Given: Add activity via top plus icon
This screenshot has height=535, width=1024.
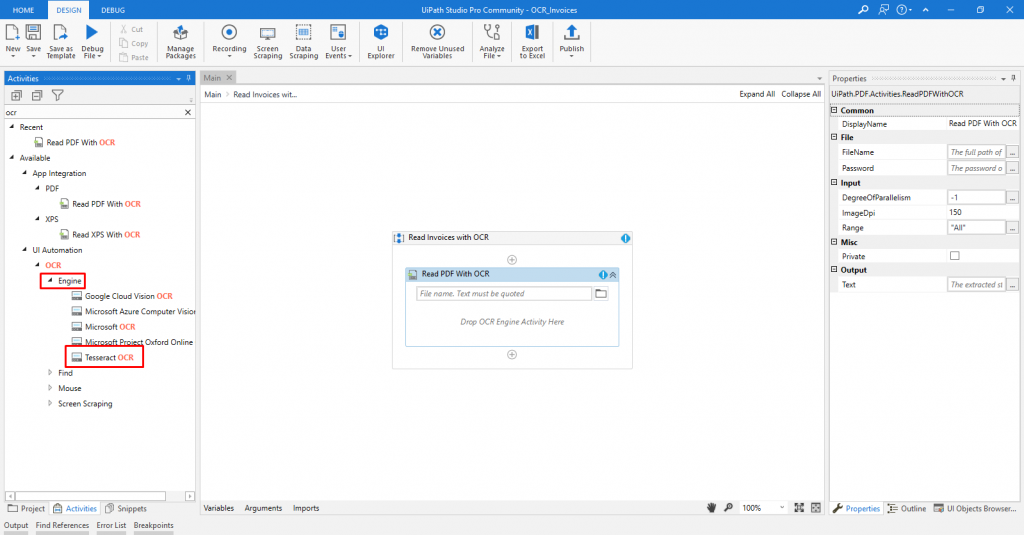Looking at the screenshot, I should (512, 260).
